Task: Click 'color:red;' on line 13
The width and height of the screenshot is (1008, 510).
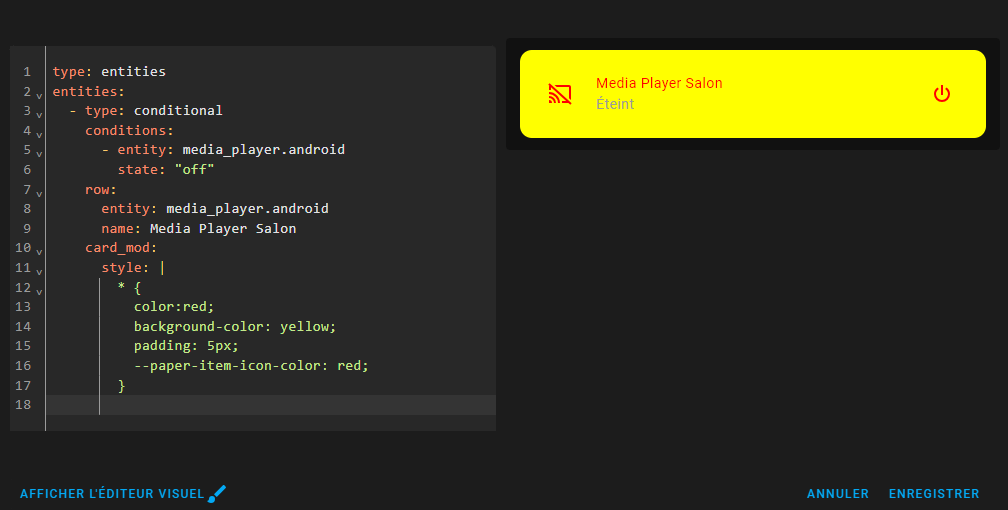Action: click(174, 307)
